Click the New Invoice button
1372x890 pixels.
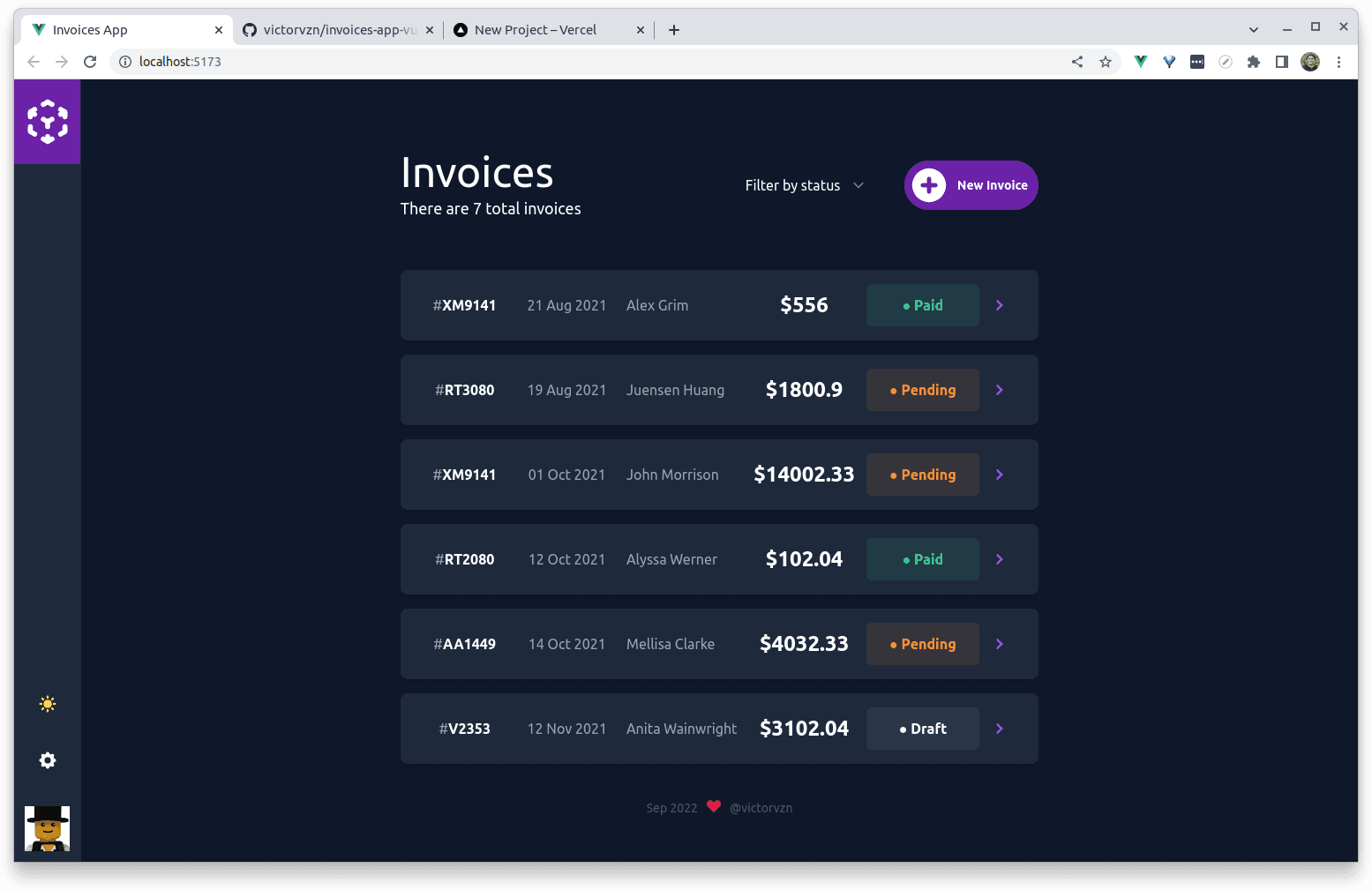point(971,185)
